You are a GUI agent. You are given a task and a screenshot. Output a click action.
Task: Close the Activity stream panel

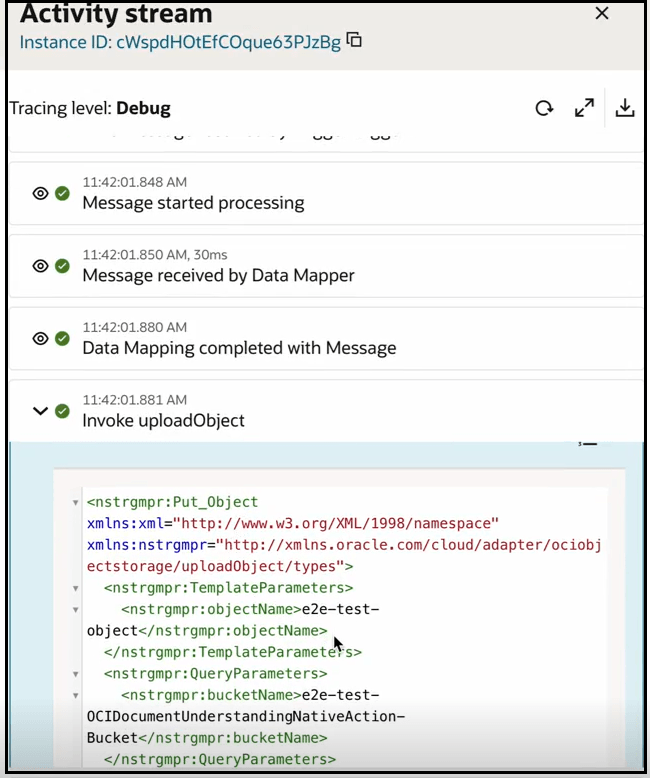[602, 13]
